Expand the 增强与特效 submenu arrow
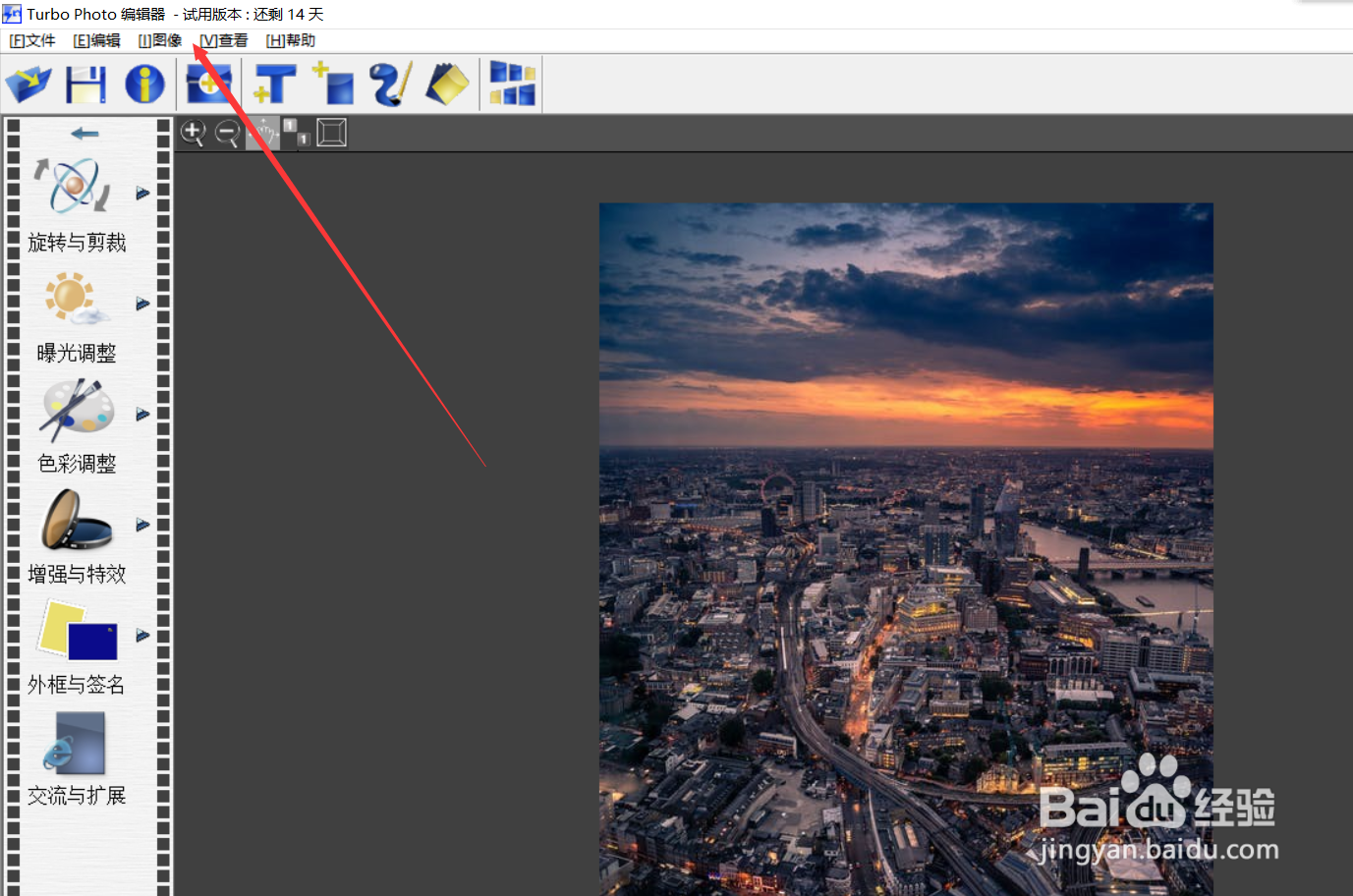Image resolution: width=1353 pixels, height=896 pixels. (x=142, y=525)
